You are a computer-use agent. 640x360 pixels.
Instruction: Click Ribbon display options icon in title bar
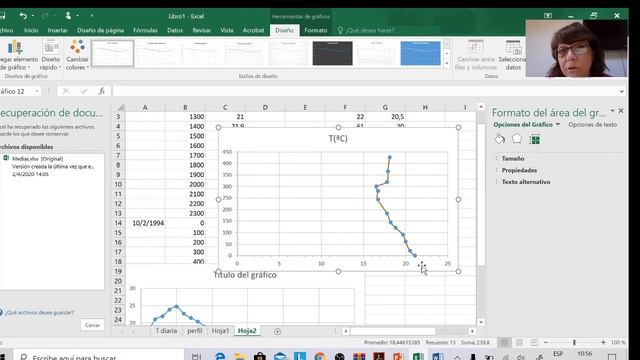[548, 16]
